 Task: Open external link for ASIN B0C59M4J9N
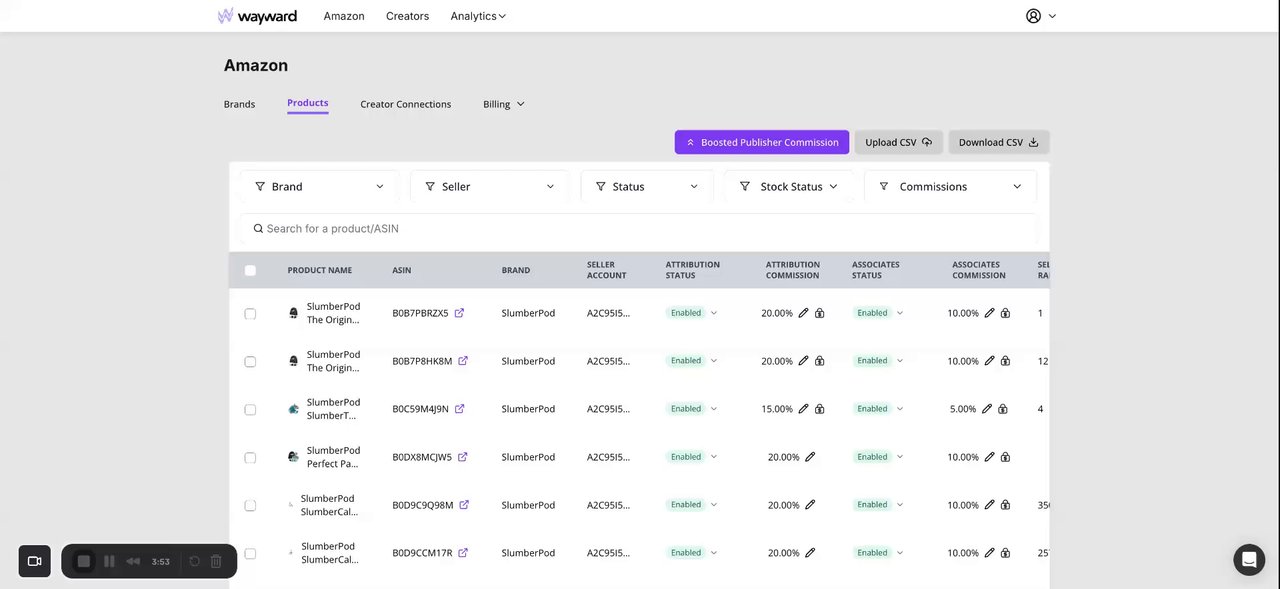[x=459, y=409]
